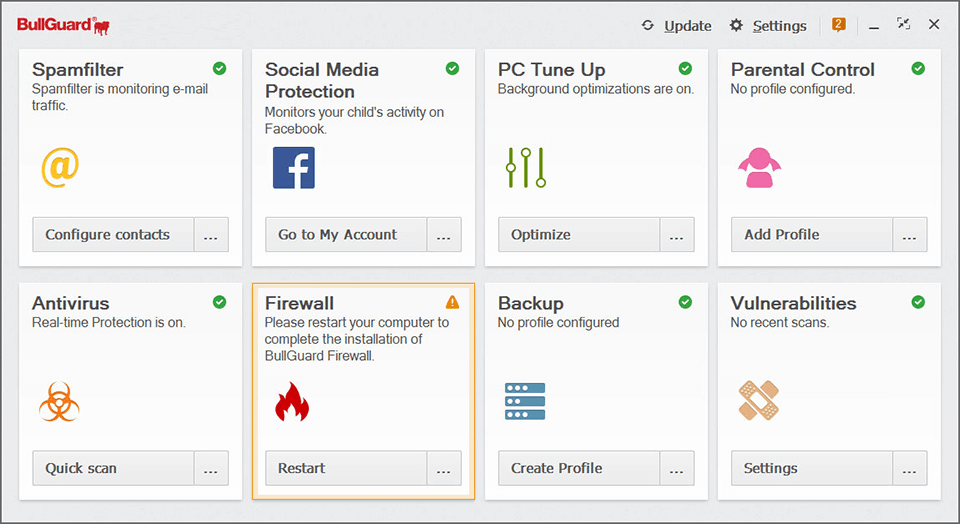960x524 pixels.
Task: Click the Antivirus green status checkmark
Action: 219,302
